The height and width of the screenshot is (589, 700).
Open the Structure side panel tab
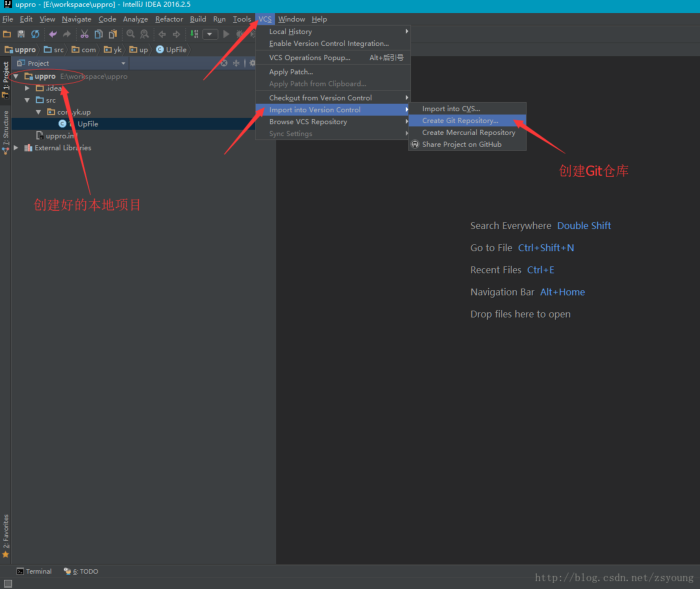point(5,125)
